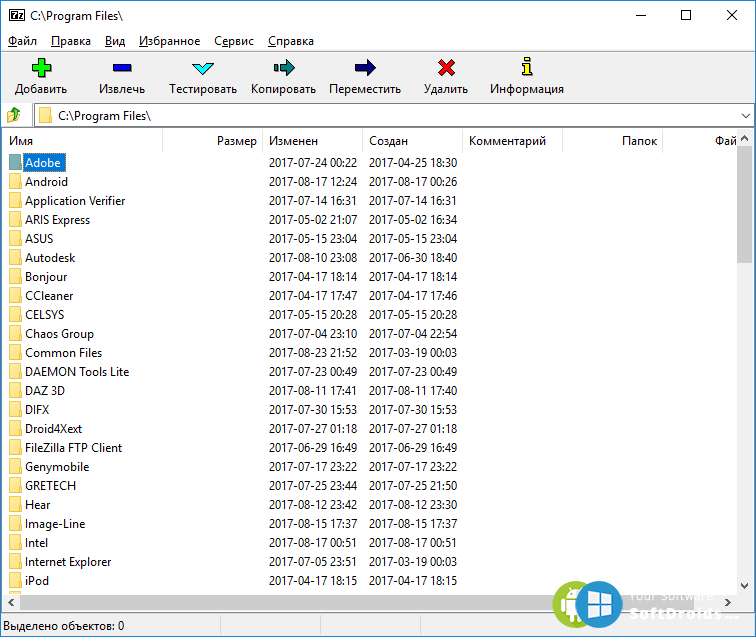Expand the address bar path dropdown
Image resolution: width=756 pixels, height=637 pixels.
tap(745, 116)
